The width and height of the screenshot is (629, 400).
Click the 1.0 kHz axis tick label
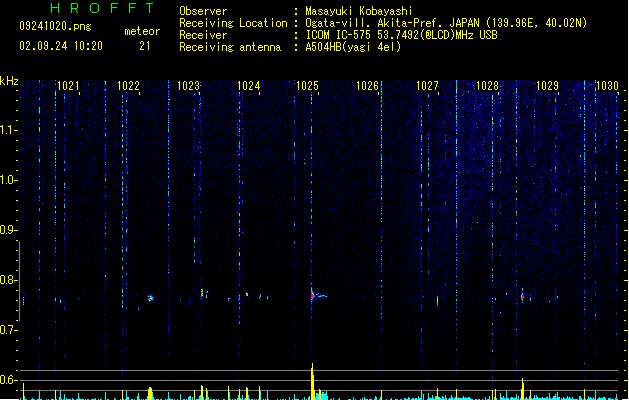(9, 180)
